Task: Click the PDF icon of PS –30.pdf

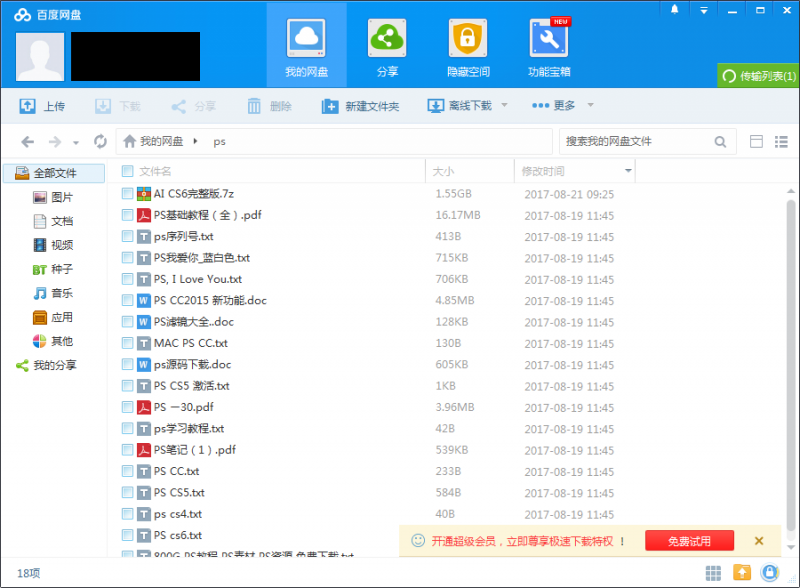Action: coord(144,407)
